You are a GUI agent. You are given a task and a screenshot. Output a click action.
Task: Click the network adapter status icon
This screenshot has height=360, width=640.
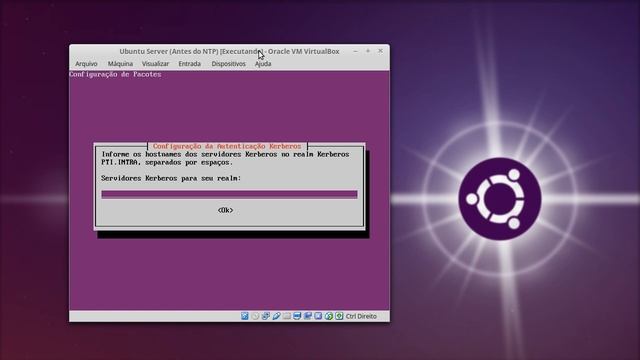[266, 316]
